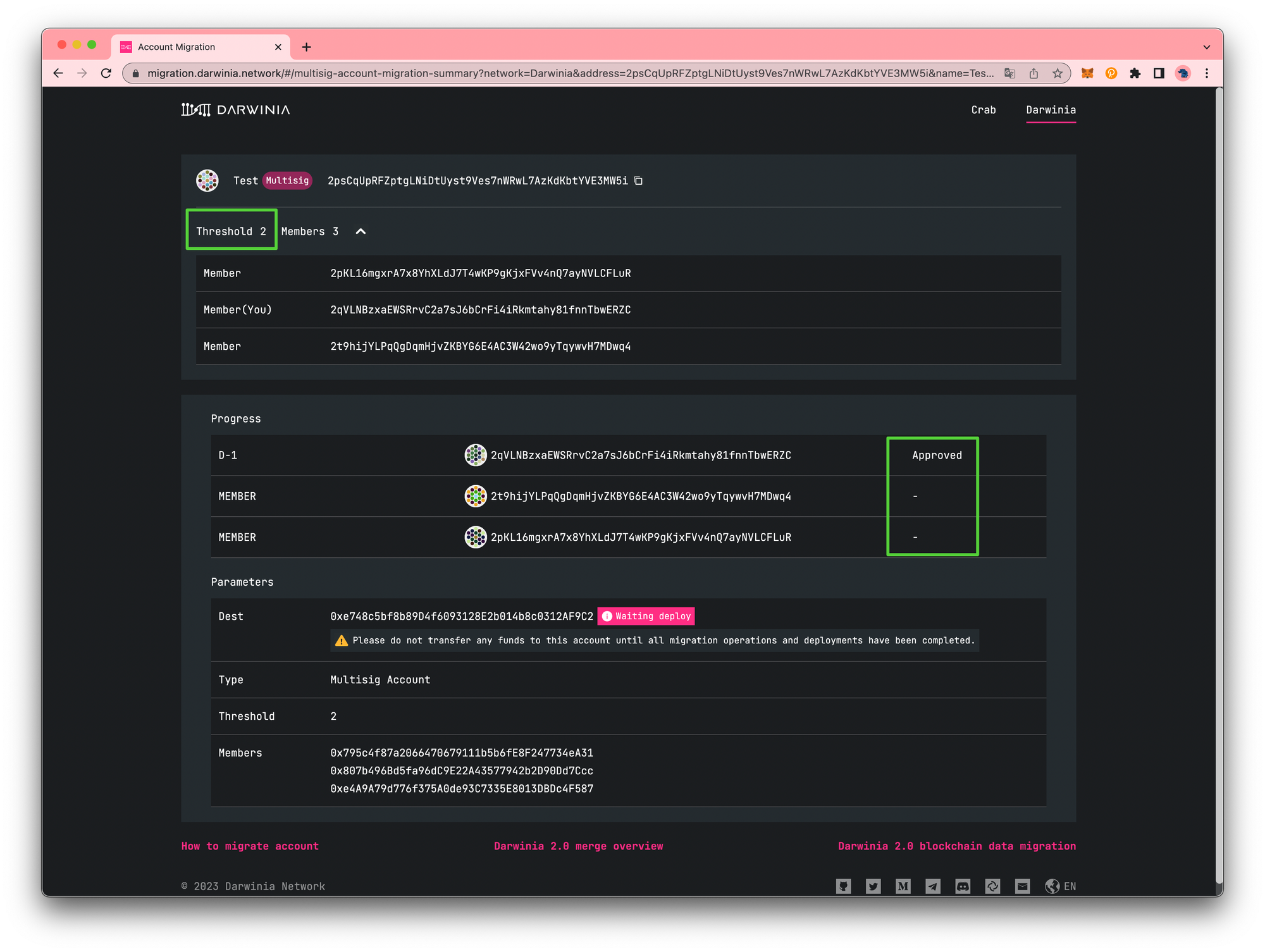Collapse the members list chevron
Image resolution: width=1265 pixels, height=952 pixels.
361,232
